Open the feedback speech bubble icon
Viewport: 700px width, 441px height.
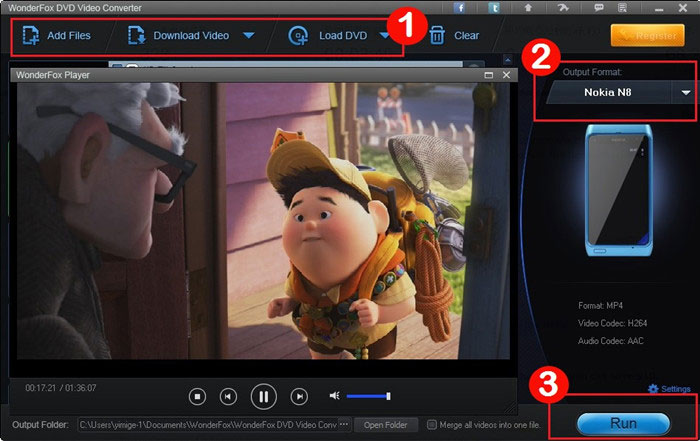(599, 8)
